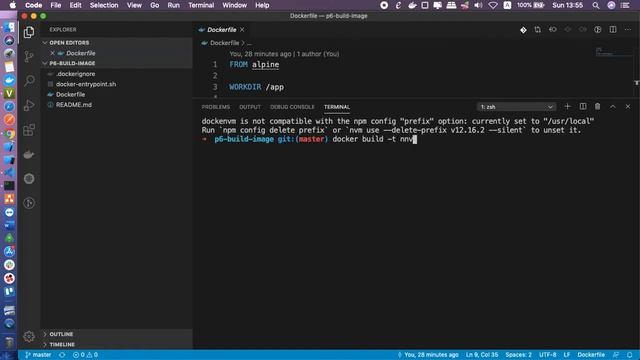
Task: Open editor More Actions ellipsis
Action: pos(628,30)
